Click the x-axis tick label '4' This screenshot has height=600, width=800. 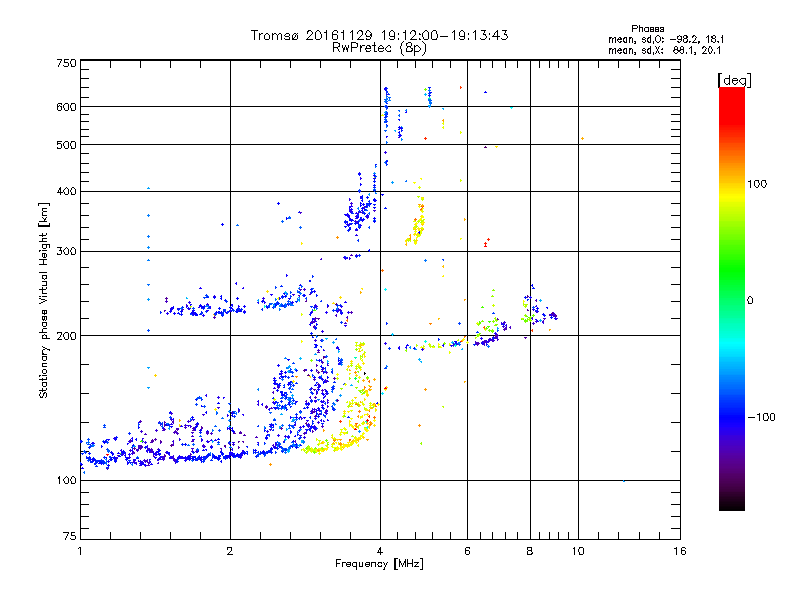click(x=380, y=551)
